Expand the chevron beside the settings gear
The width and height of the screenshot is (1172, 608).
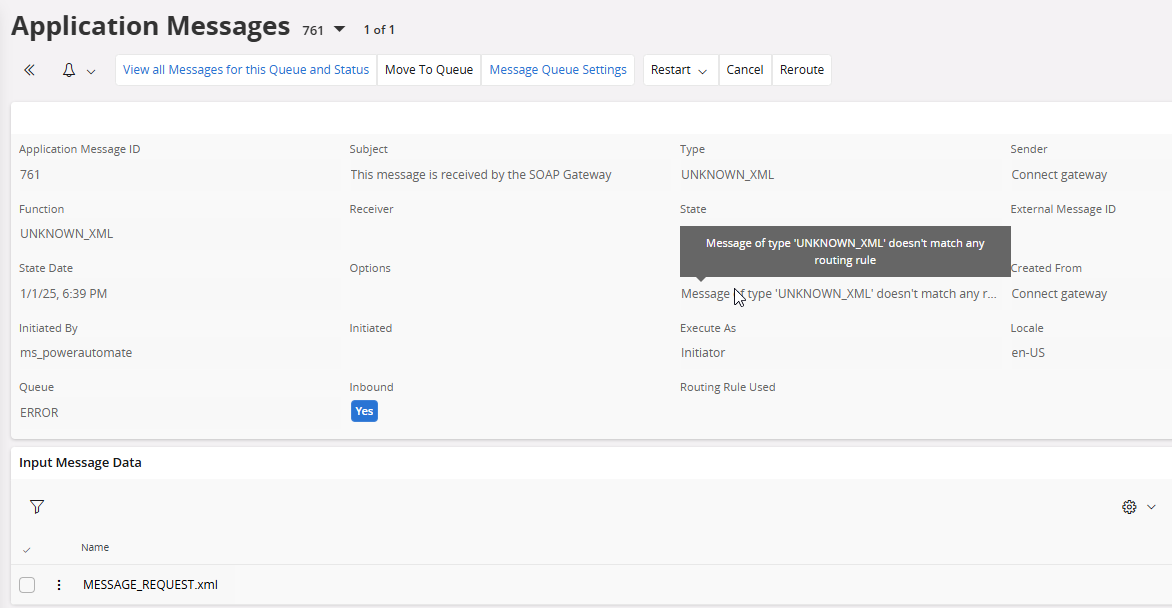pyautogui.click(x=1151, y=507)
